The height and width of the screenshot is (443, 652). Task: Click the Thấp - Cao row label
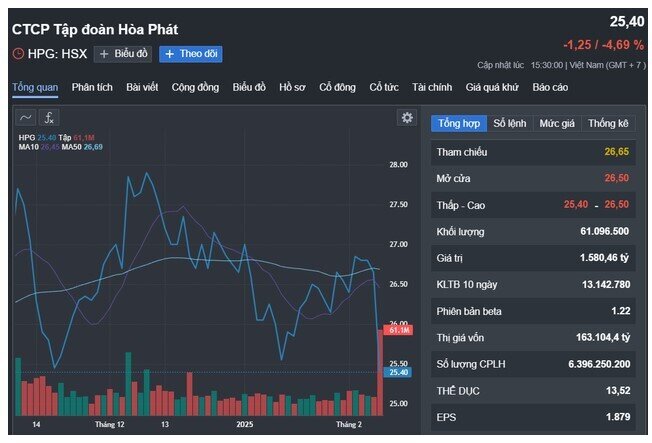click(x=461, y=205)
